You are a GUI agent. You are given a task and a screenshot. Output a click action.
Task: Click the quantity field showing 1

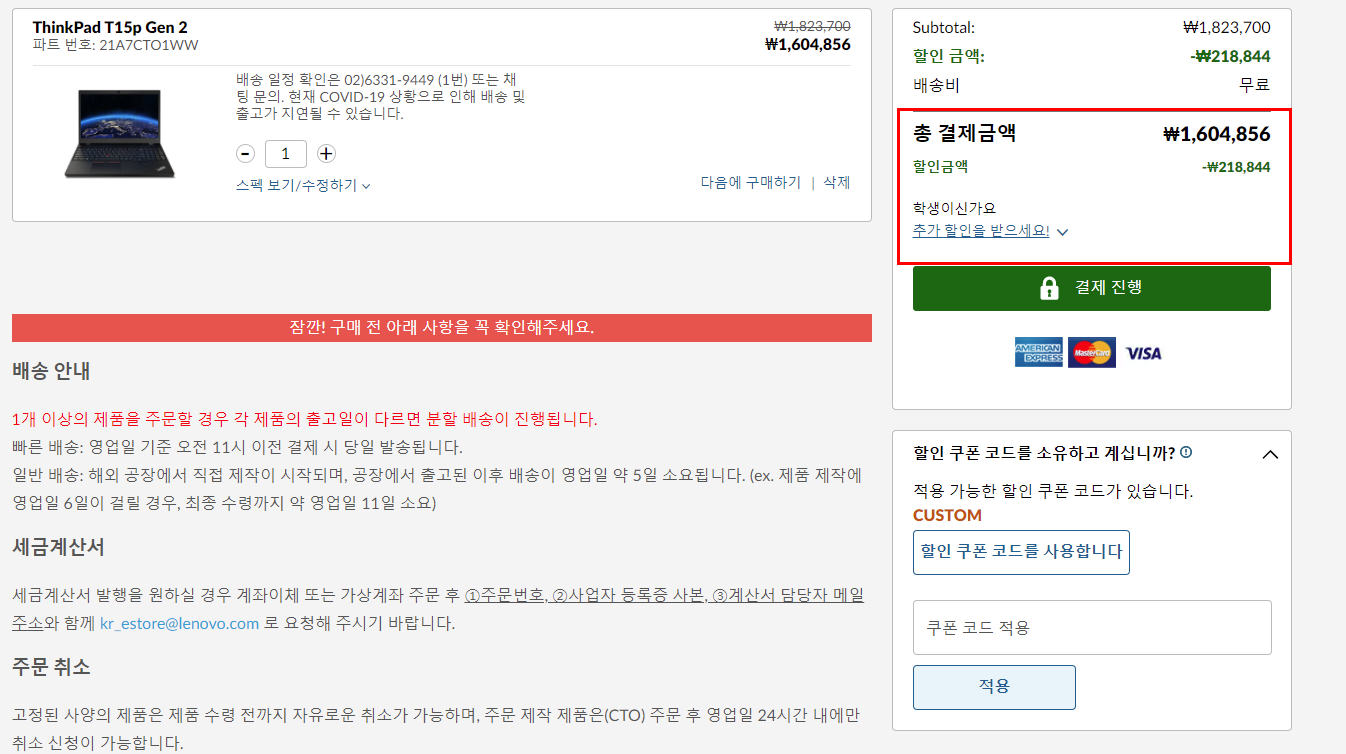click(286, 154)
